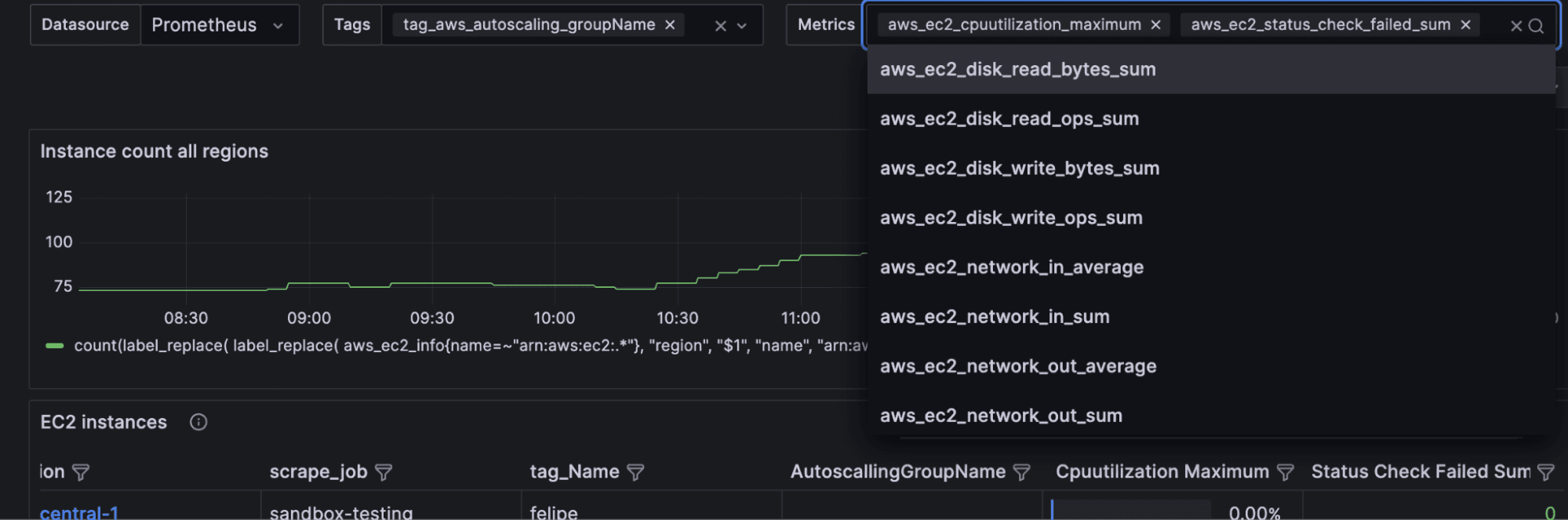This screenshot has width=1568, height=520.
Task: Sort by AutoscallingGroupName column header
Action: tap(898, 471)
